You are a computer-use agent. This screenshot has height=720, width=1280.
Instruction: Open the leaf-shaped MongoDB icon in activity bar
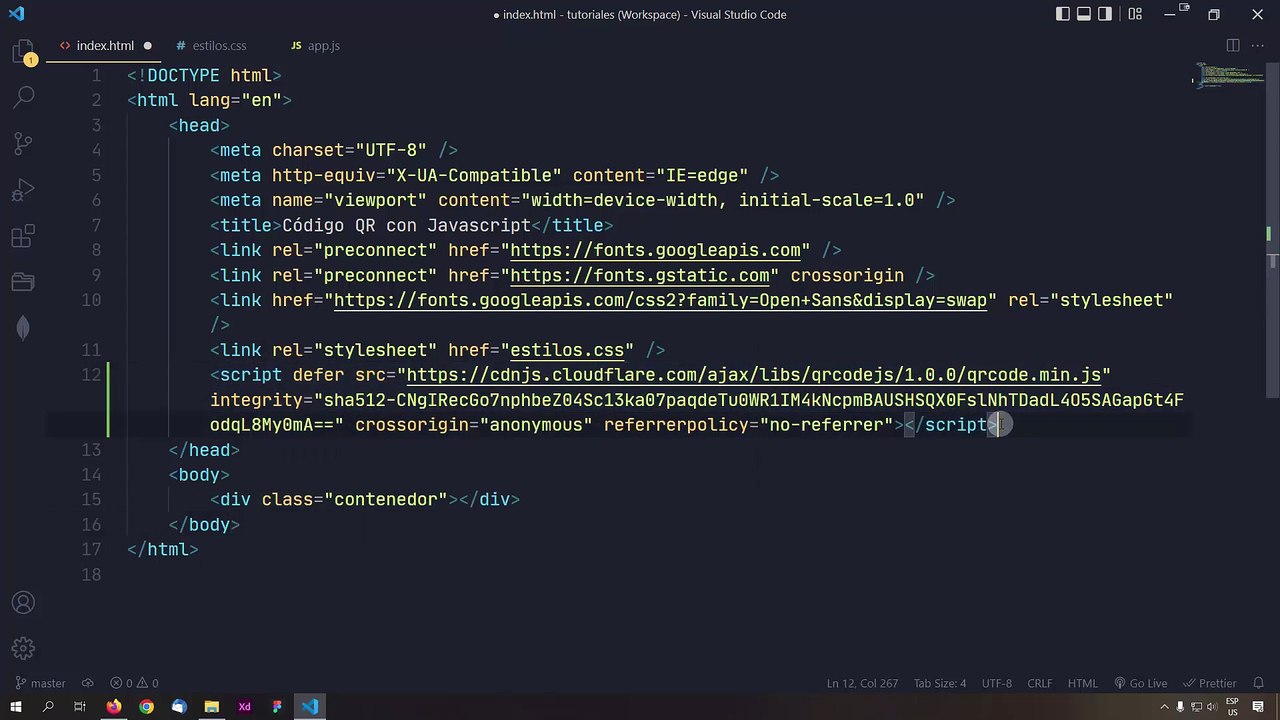pos(24,328)
